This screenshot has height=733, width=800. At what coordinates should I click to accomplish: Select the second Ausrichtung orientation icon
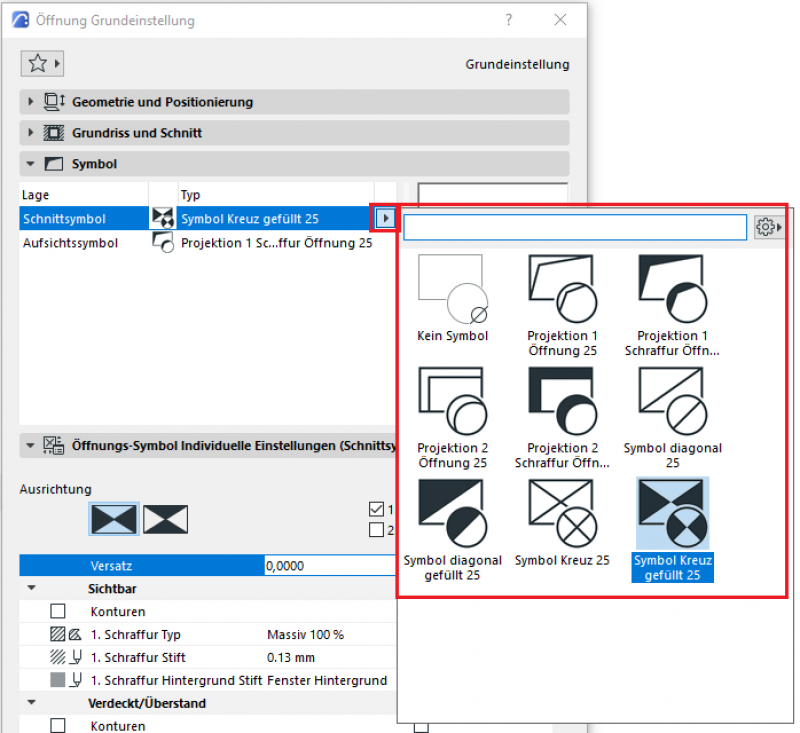(x=166, y=518)
